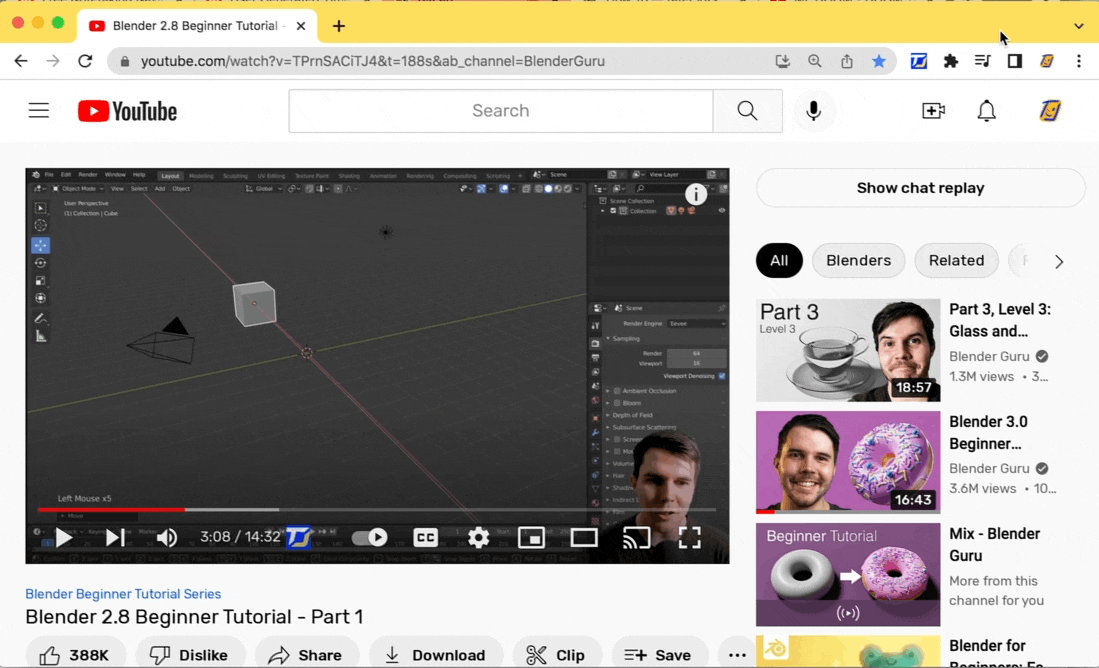This screenshot has width=1099, height=668.
Task: Select the Blenders filter chip
Action: pos(858,261)
